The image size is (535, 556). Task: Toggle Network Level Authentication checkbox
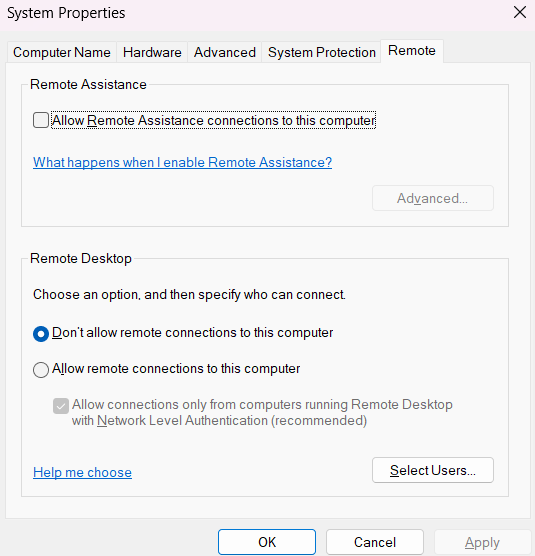(61, 406)
